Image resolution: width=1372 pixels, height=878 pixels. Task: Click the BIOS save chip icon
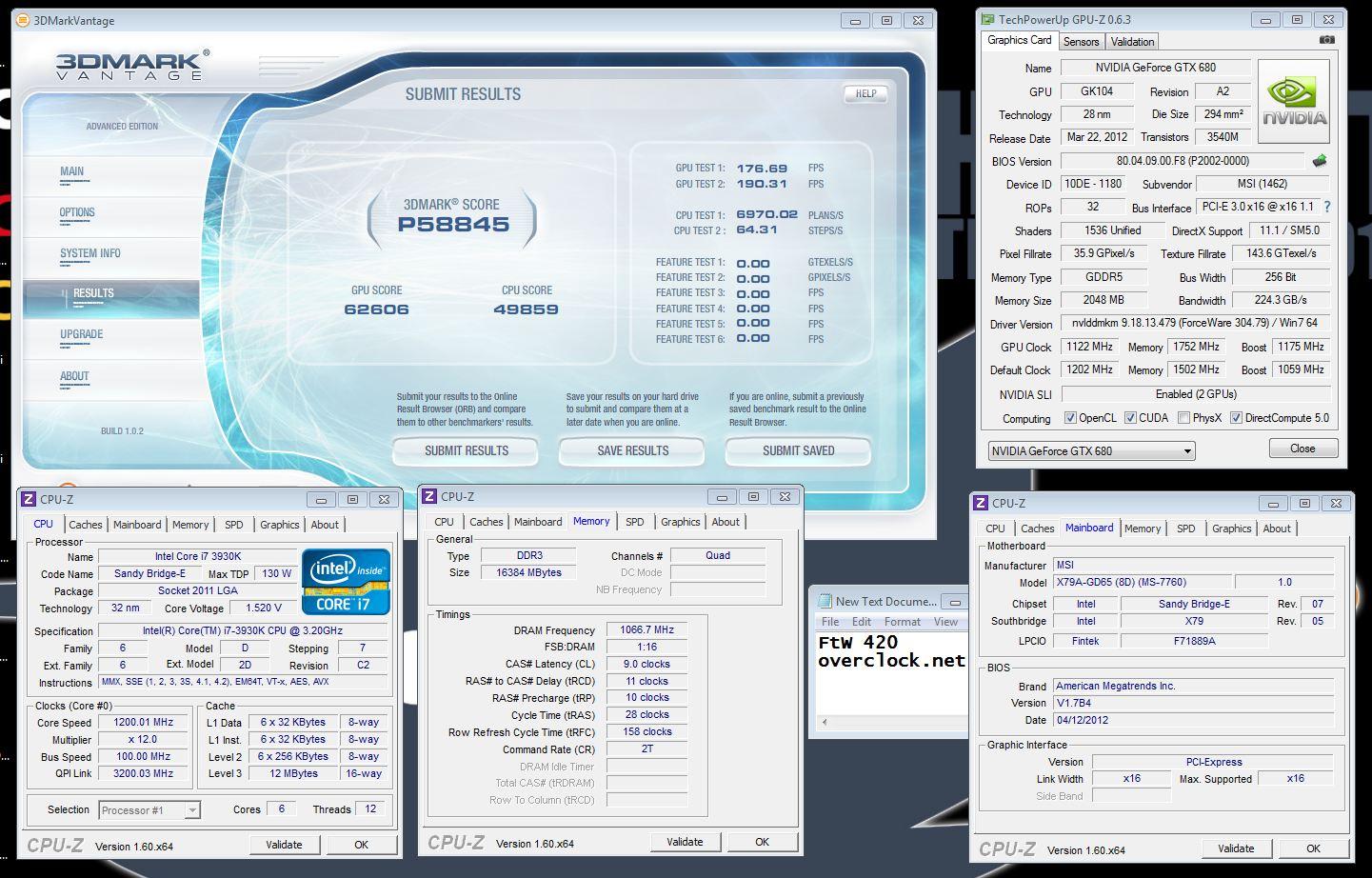[x=1320, y=161]
